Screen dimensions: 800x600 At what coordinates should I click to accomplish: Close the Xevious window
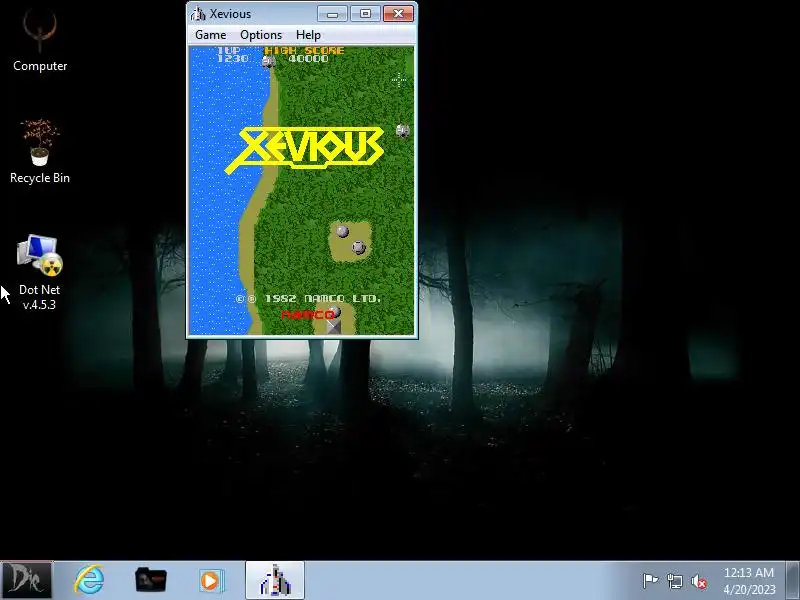tap(398, 13)
